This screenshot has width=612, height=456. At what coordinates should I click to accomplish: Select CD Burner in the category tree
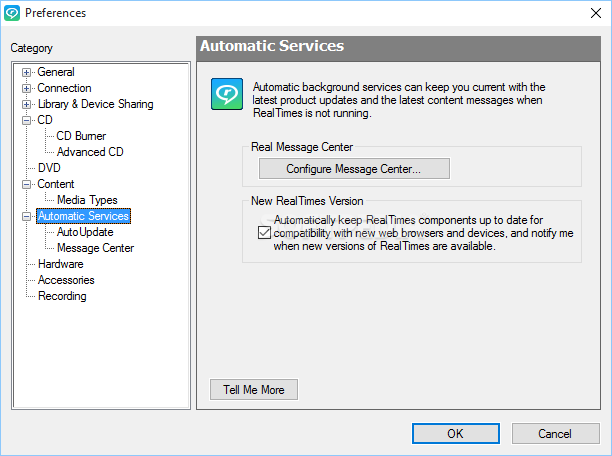coord(81,136)
